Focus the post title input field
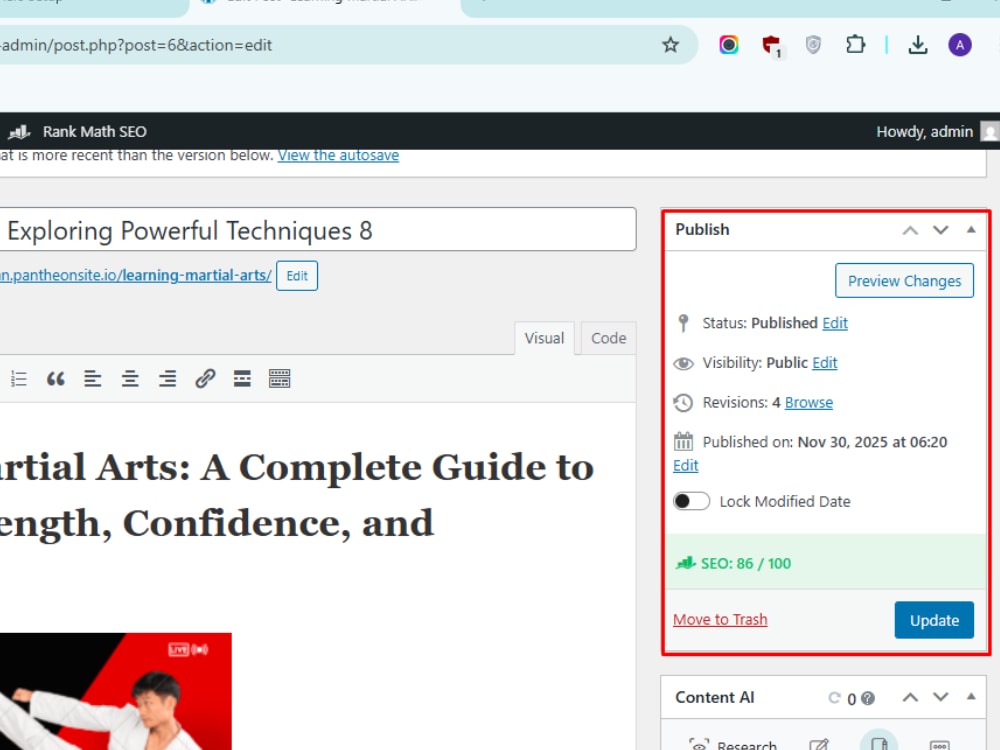Viewport: 1000px width, 750px height. tap(317, 230)
